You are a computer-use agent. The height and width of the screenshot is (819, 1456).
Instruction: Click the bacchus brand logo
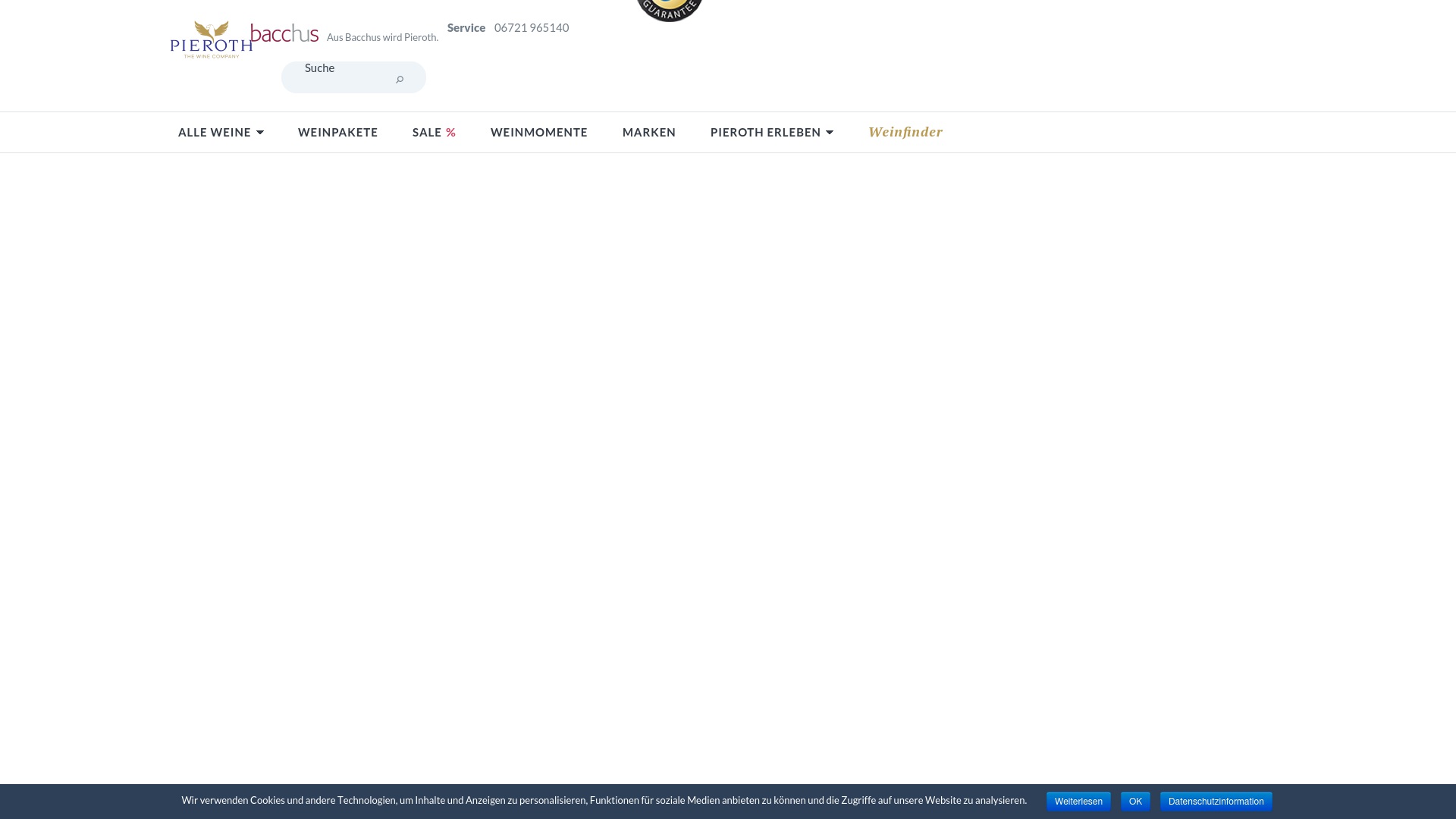click(284, 33)
